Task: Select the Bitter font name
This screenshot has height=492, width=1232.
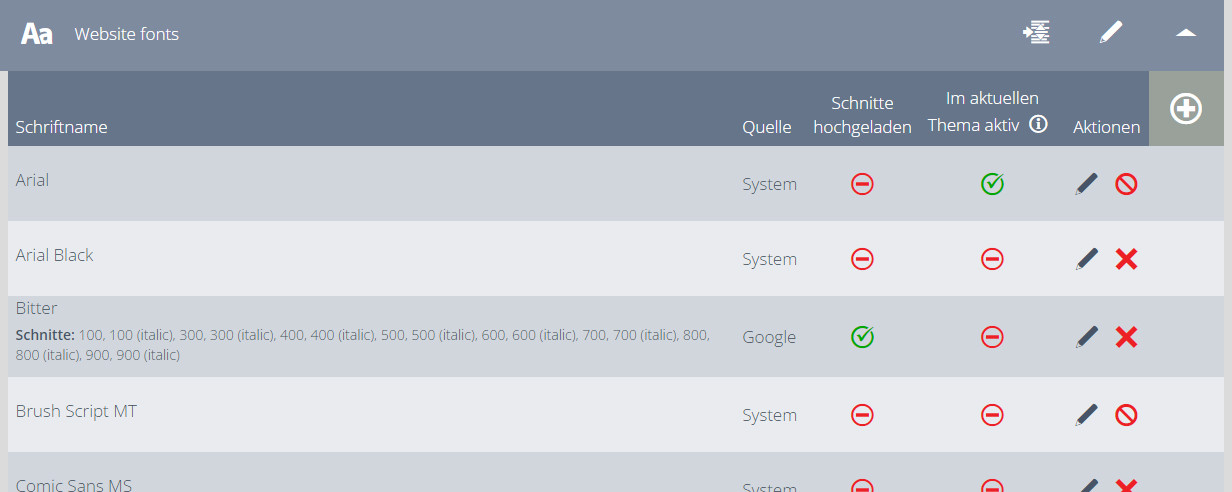Action: [36, 308]
